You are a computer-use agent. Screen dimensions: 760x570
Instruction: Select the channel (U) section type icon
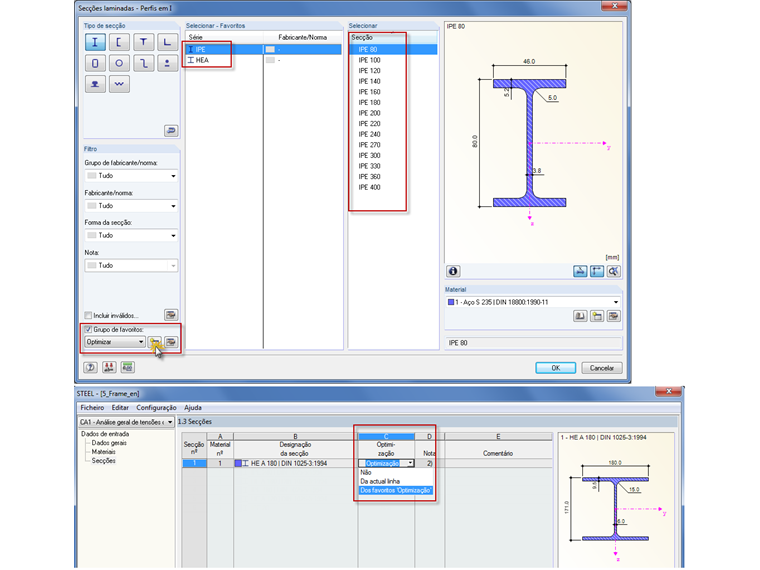click(119, 42)
